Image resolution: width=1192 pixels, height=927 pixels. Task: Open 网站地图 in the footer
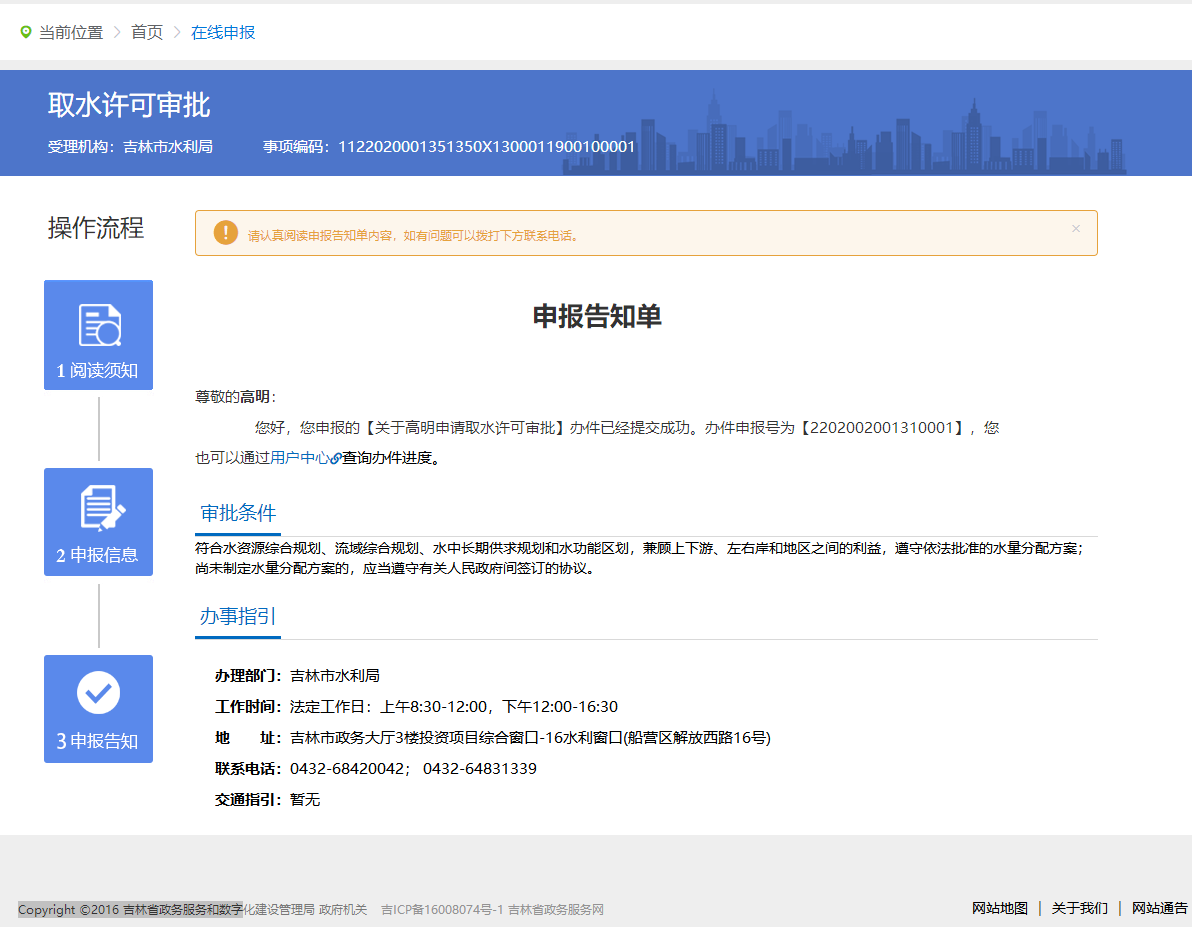[1000, 908]
